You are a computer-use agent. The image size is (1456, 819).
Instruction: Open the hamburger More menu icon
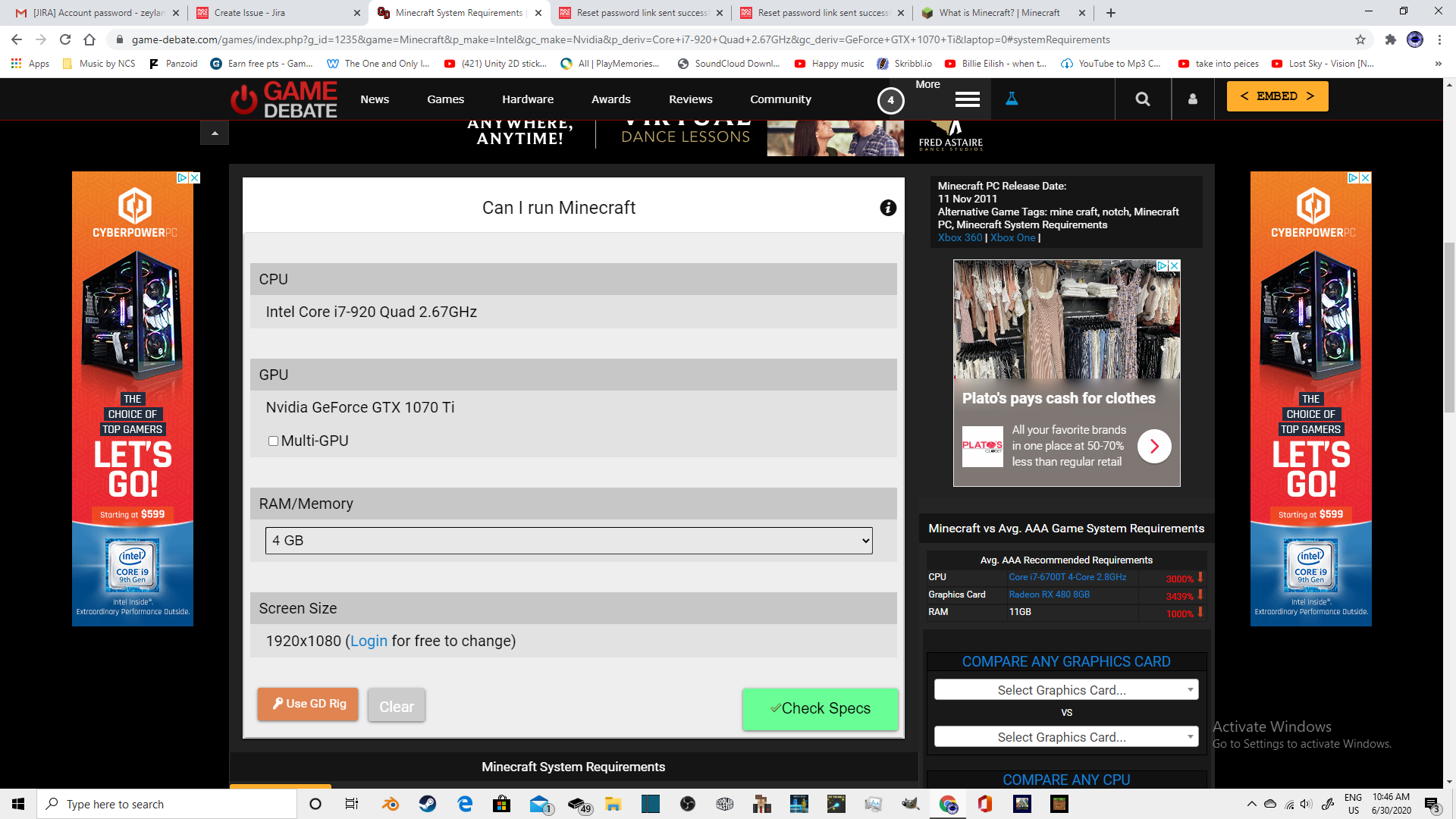(967, 99)
